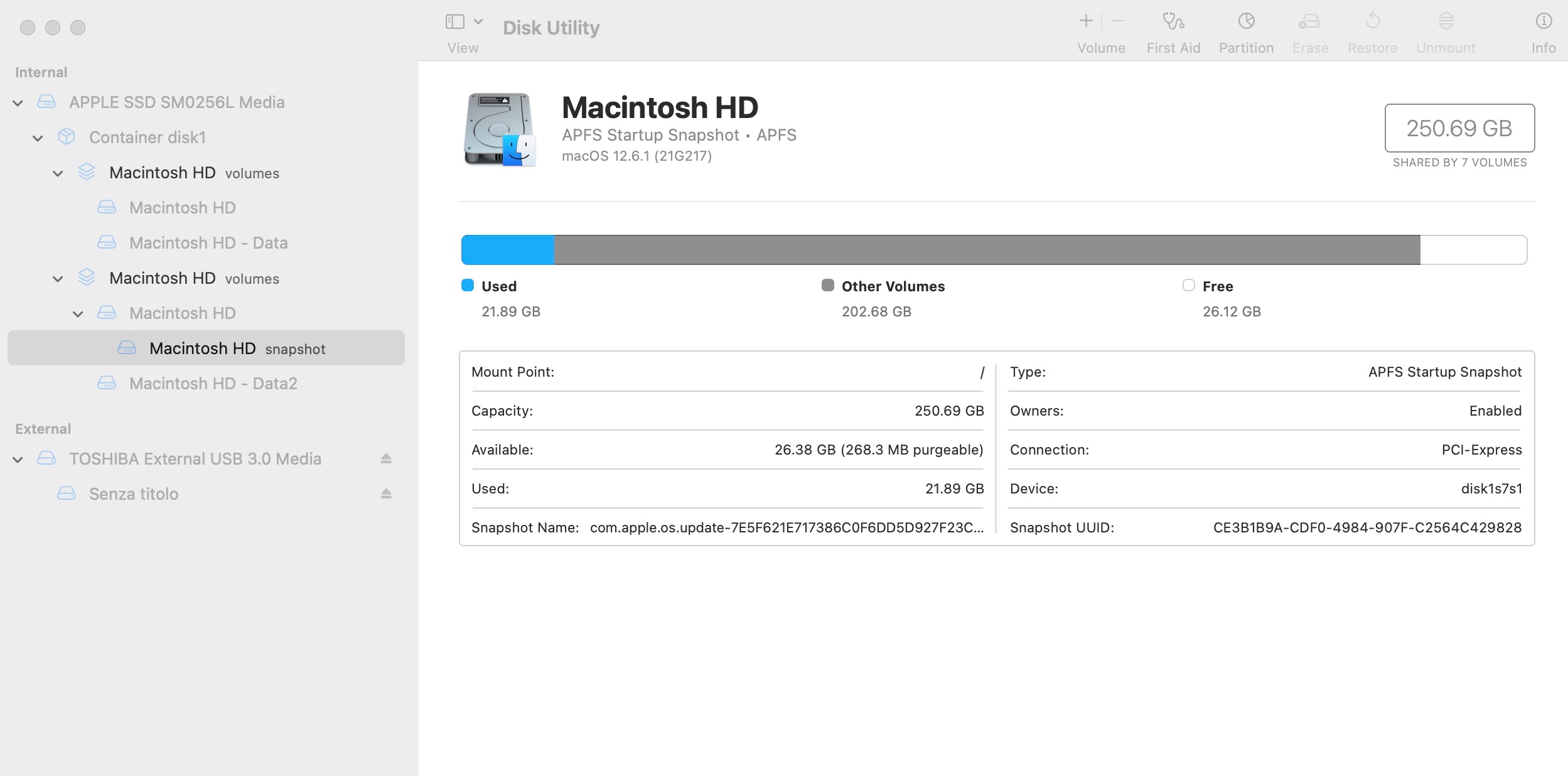Select Macintosh HD - Data in sidebar

point(208,243)
